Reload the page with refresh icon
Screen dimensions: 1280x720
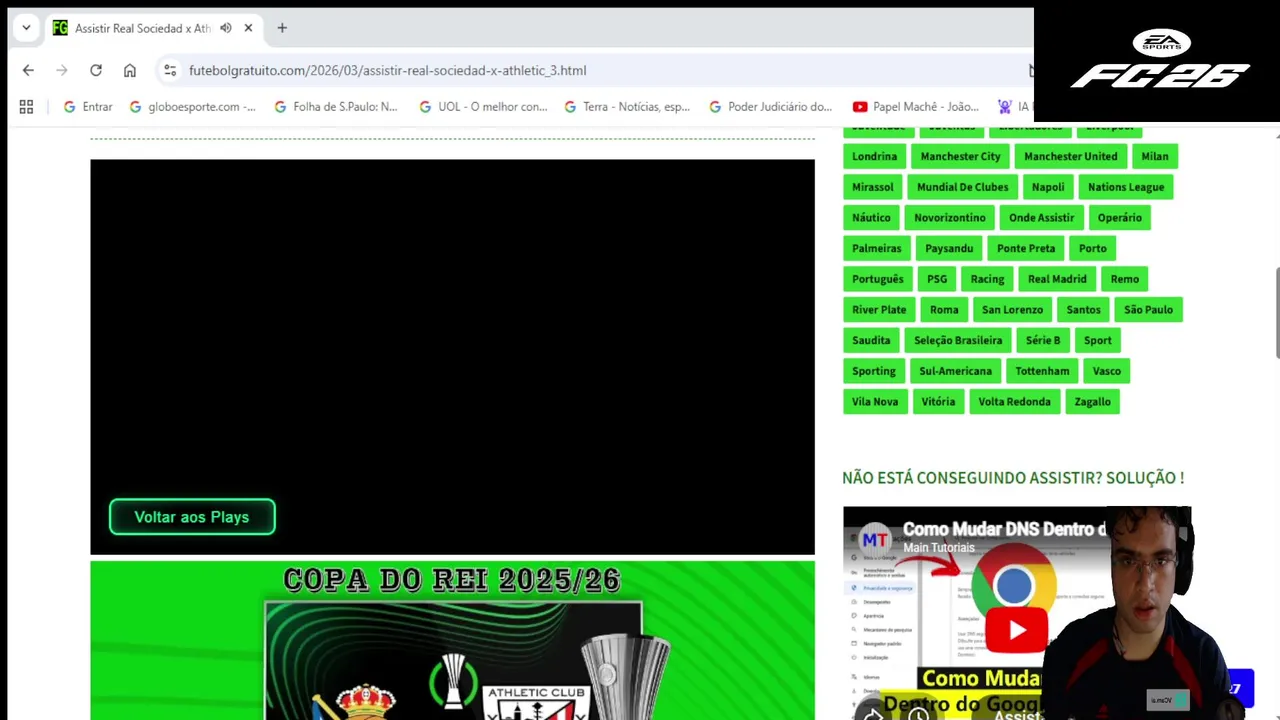coord(96,70)
